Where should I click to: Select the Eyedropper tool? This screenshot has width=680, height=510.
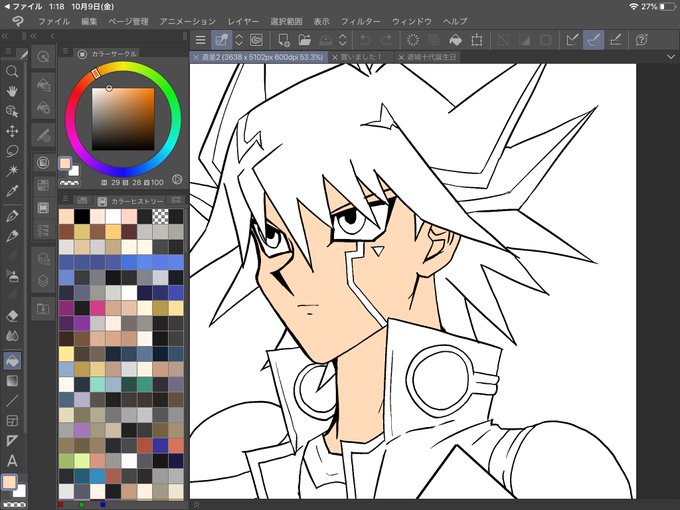12,191
